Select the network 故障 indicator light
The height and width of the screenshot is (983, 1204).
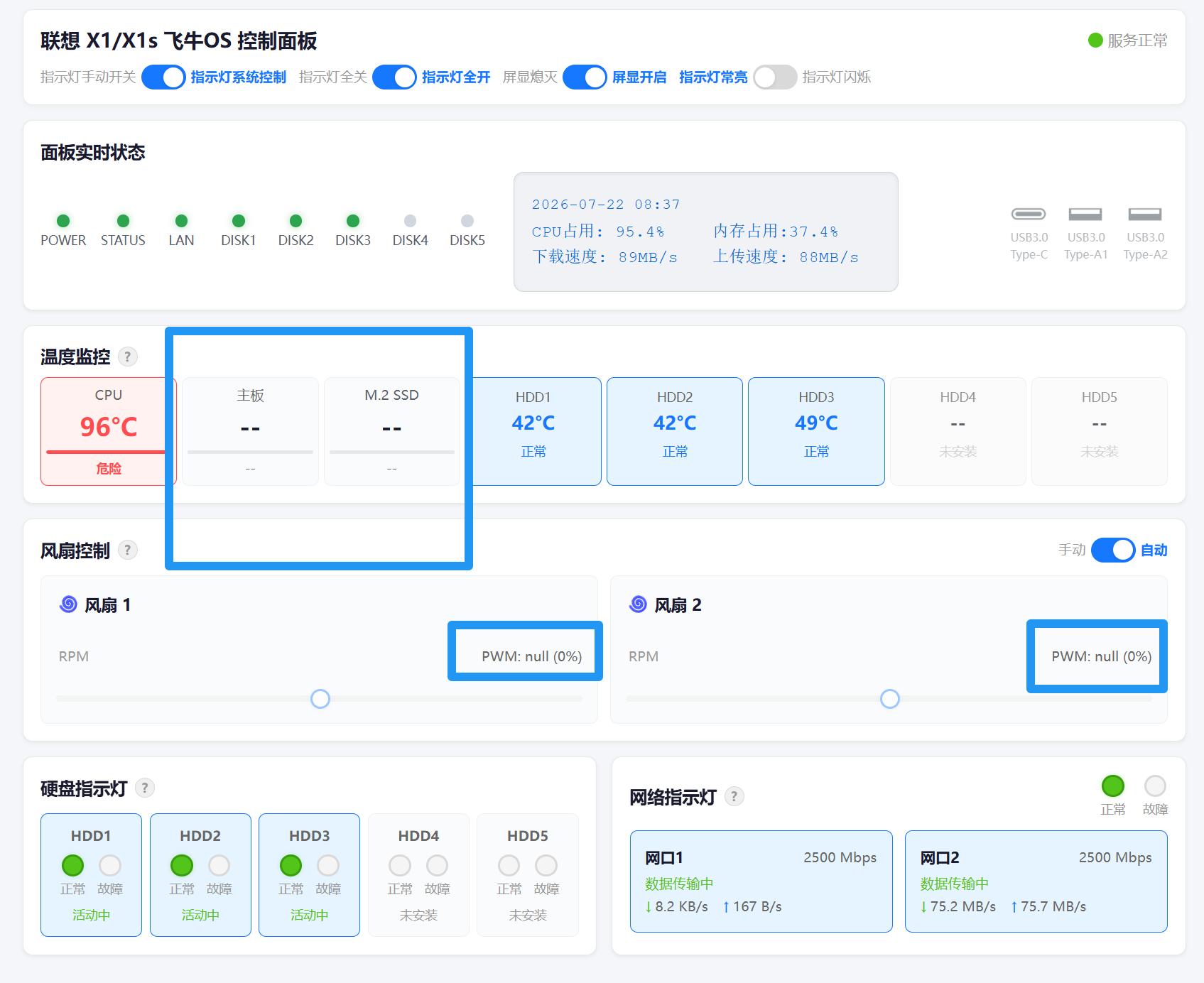tap(1155, 786)
